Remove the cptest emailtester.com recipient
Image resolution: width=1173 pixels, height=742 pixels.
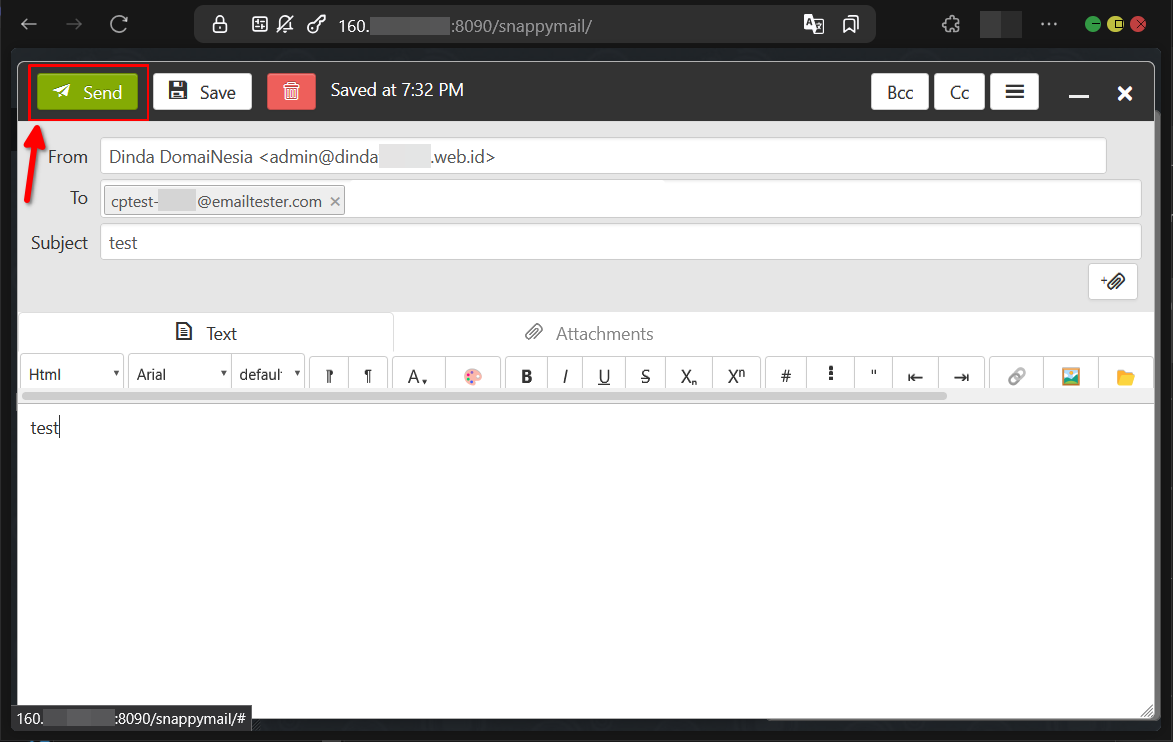pyautogui.click(x=335, y=201)
